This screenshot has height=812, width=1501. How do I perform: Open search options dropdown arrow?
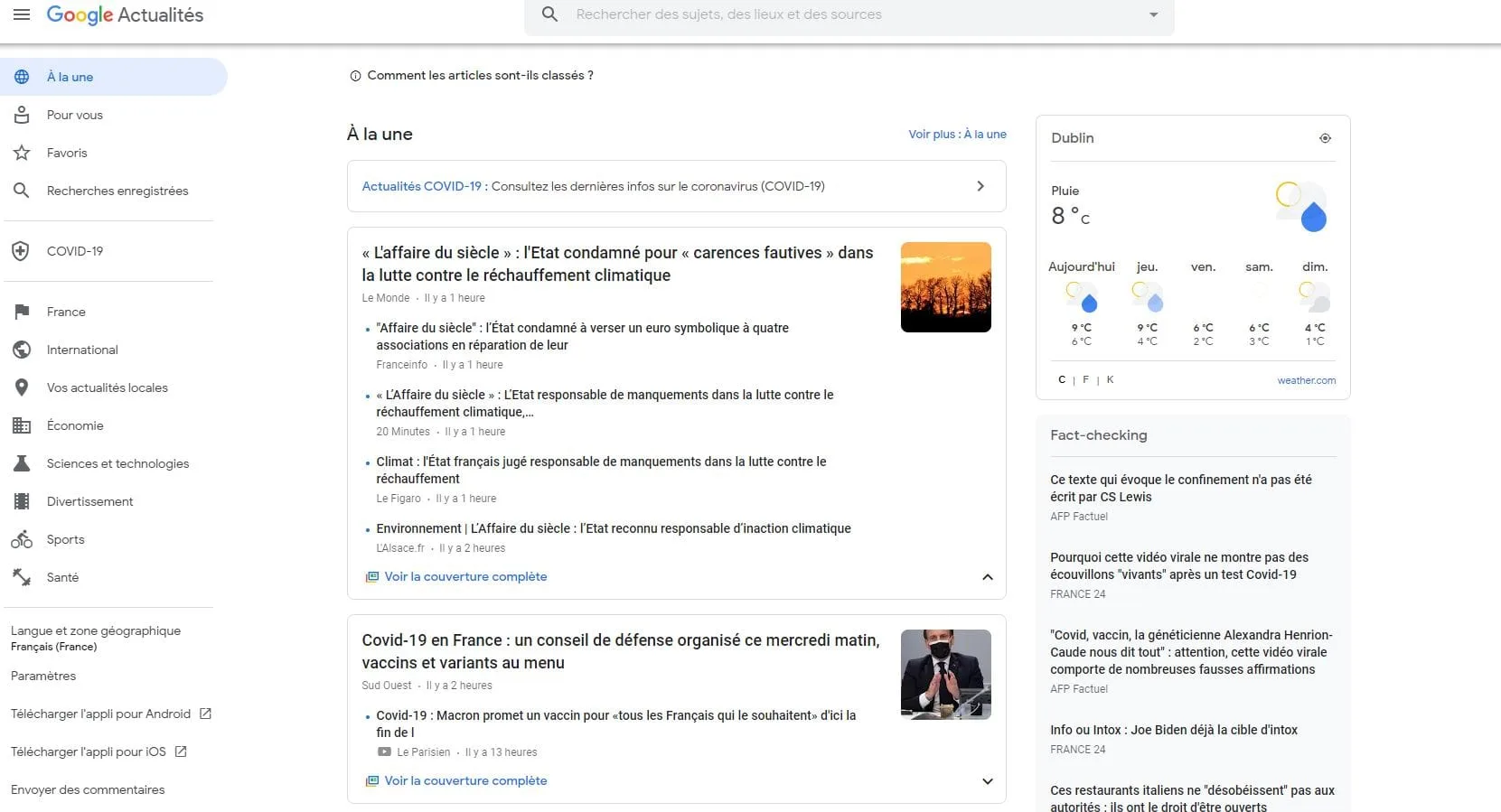tap(1153, 14)
